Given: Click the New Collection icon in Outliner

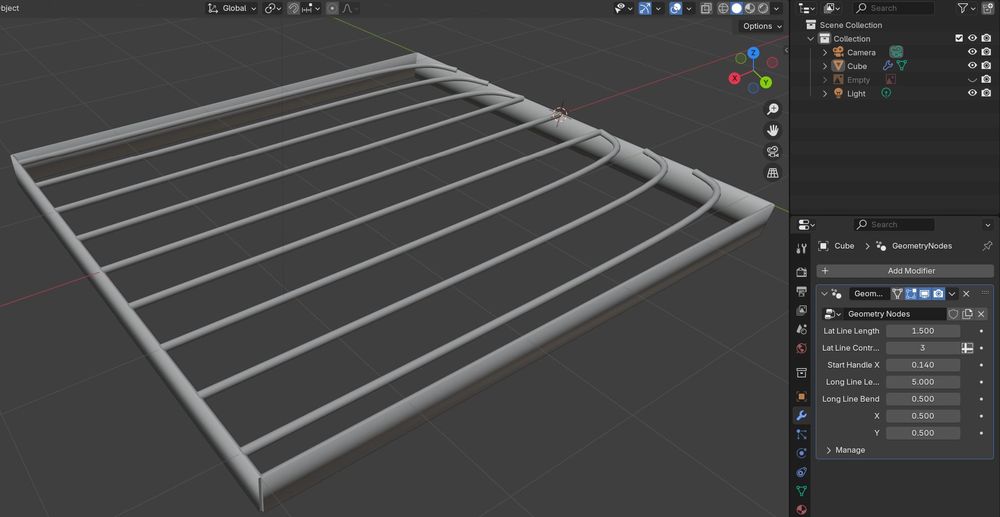Looking at the screenshot, I should (987, 8).
